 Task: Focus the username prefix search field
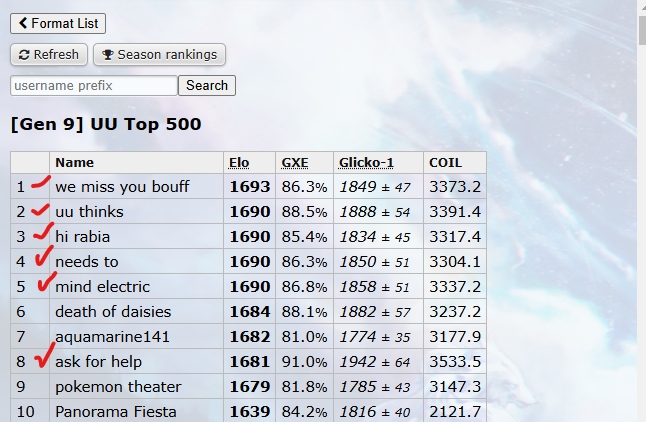(x=94, y=86)
